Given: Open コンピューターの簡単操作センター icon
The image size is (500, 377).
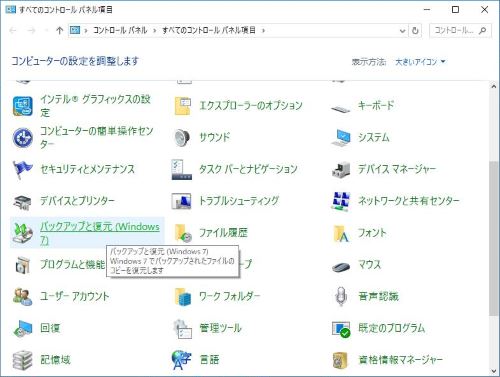Looking at the screenshot, I should click(x=23, y=138).
